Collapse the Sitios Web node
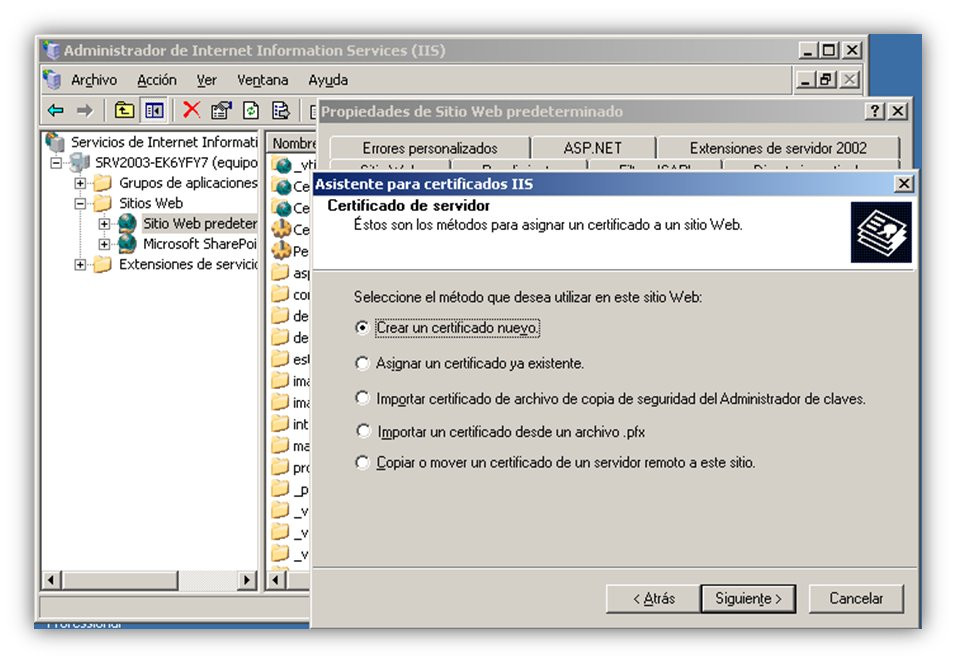 tap(80, 203)
